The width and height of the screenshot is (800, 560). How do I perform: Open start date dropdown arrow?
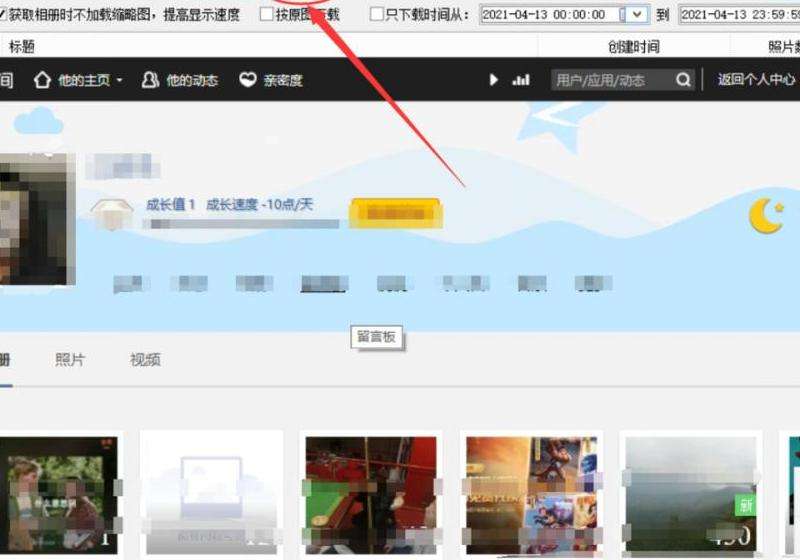[637, 14]
